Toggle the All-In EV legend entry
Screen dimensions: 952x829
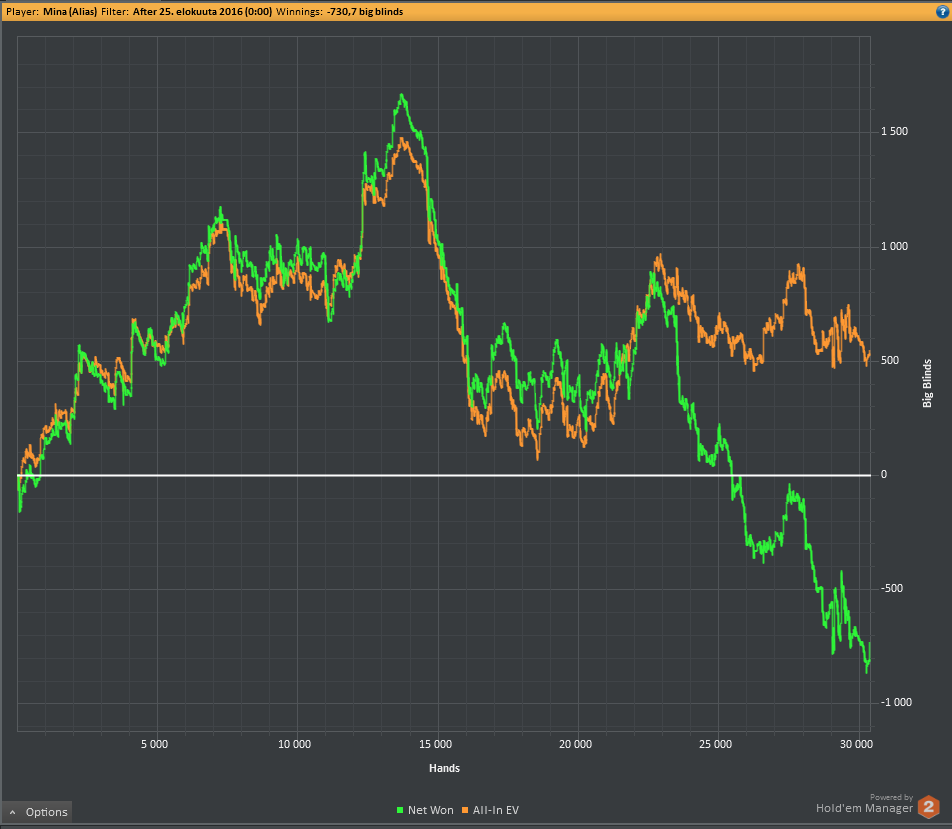click(x=491, y=810)
